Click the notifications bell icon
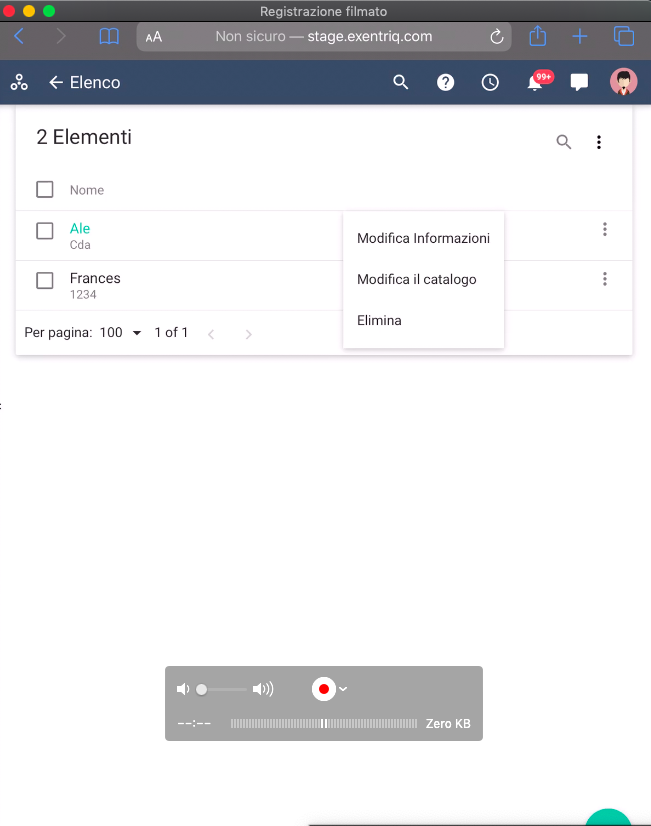This screenshot has width=651, height=826. (535, 83)
